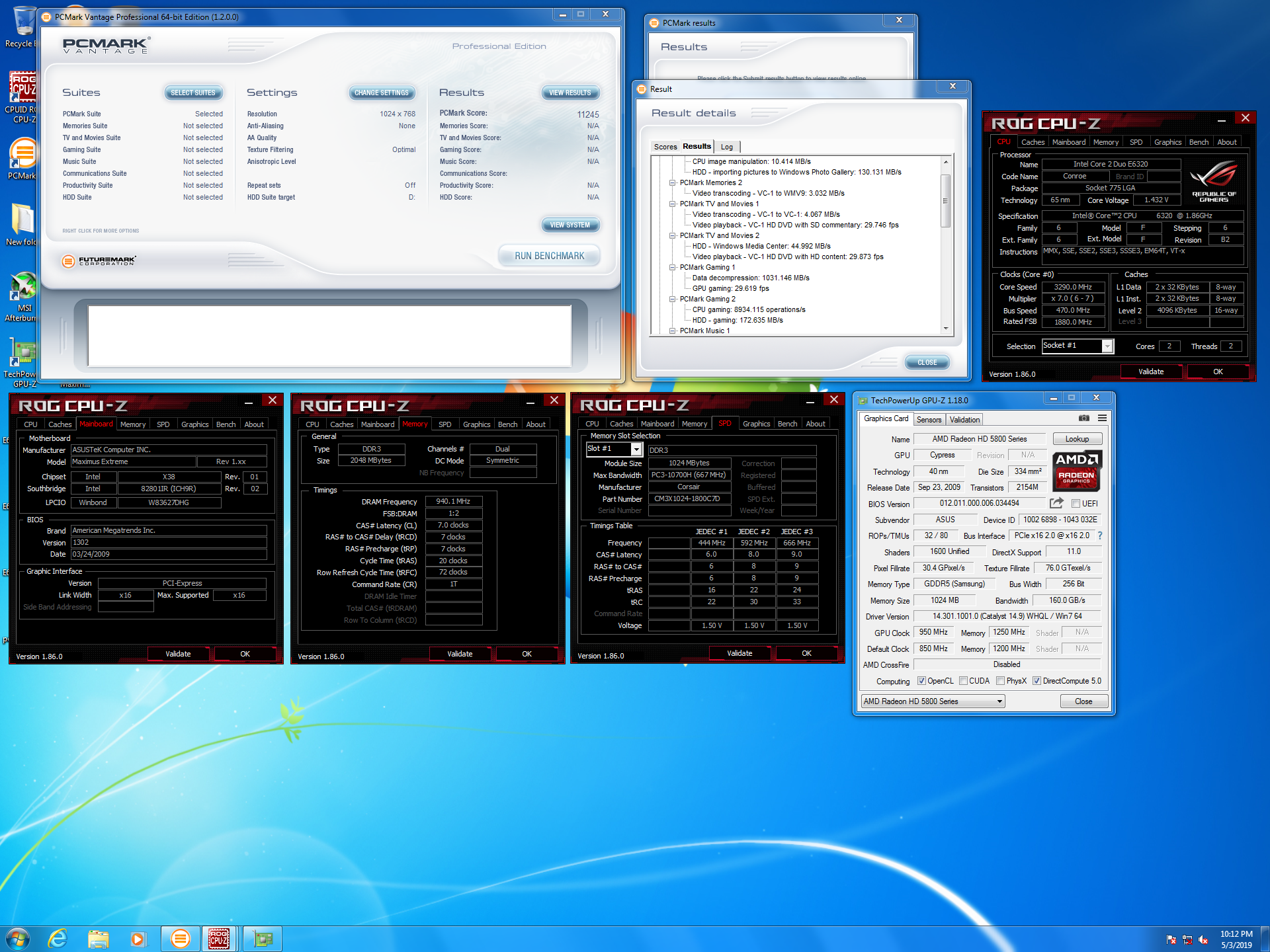Open the Windows Start menu orb
Viewport: 1270px width, 952px height.
[18, 938]
